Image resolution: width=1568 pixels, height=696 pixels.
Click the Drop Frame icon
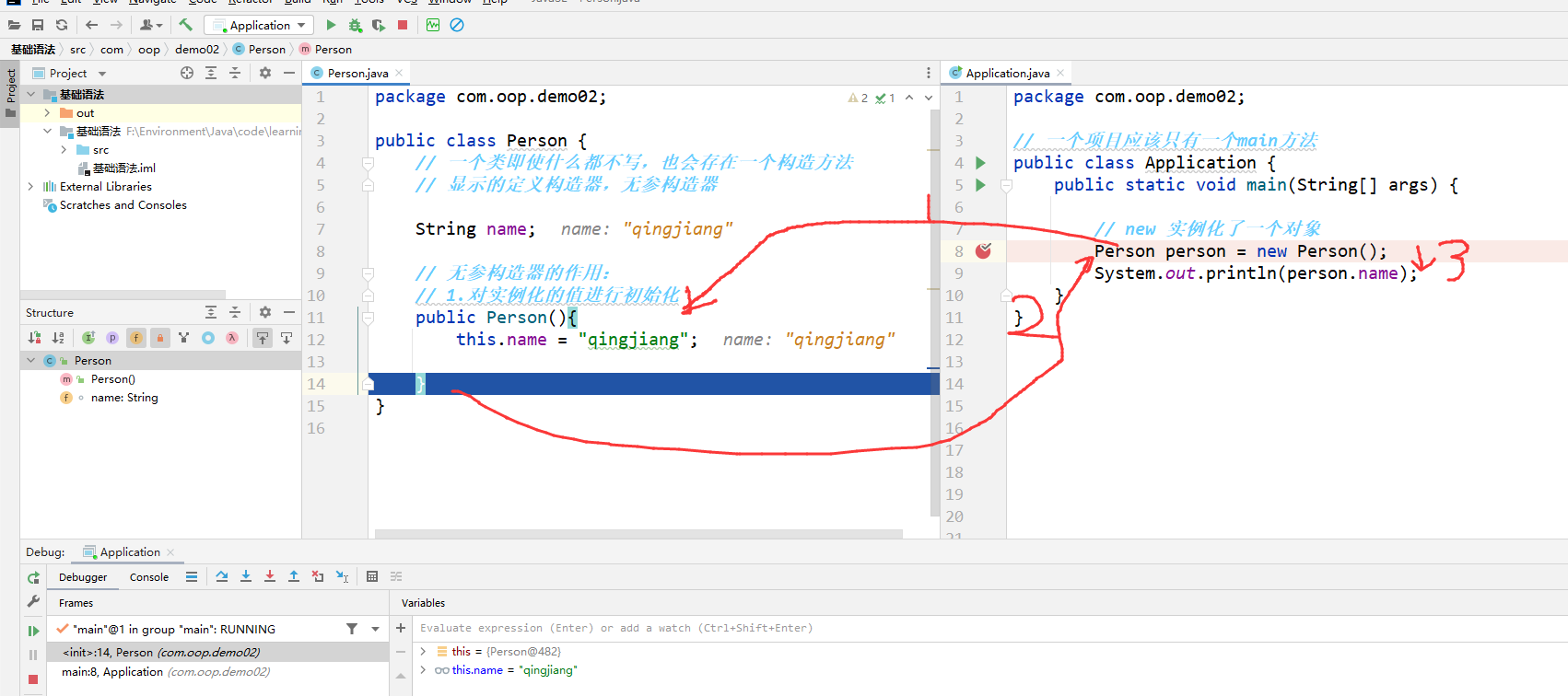pyautogui.click(x=318, y=576)
